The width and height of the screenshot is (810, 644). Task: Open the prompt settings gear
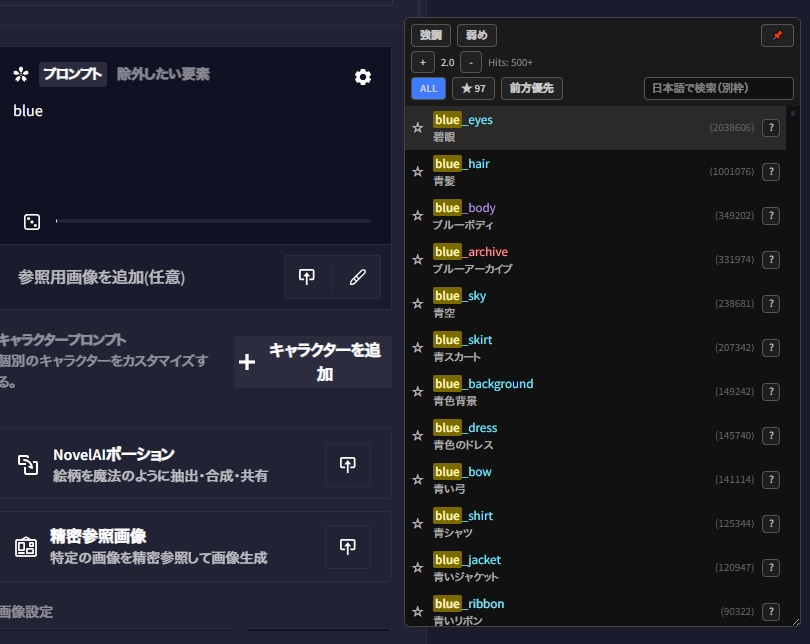click(x=363, y=77)
